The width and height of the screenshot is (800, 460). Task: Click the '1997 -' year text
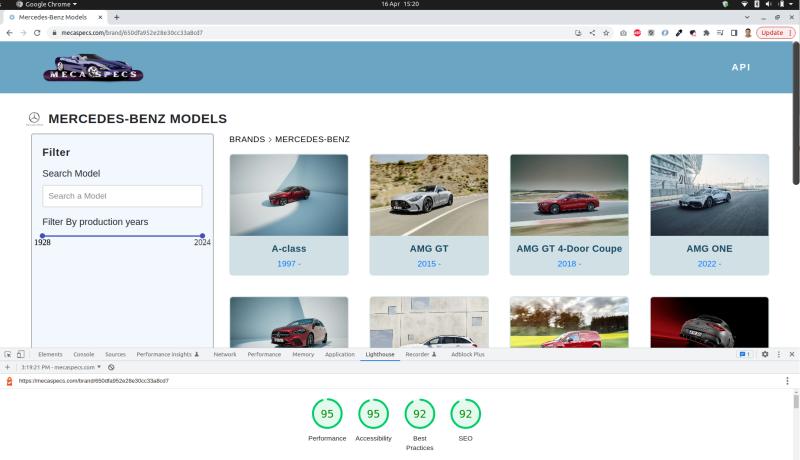[289, 264]
